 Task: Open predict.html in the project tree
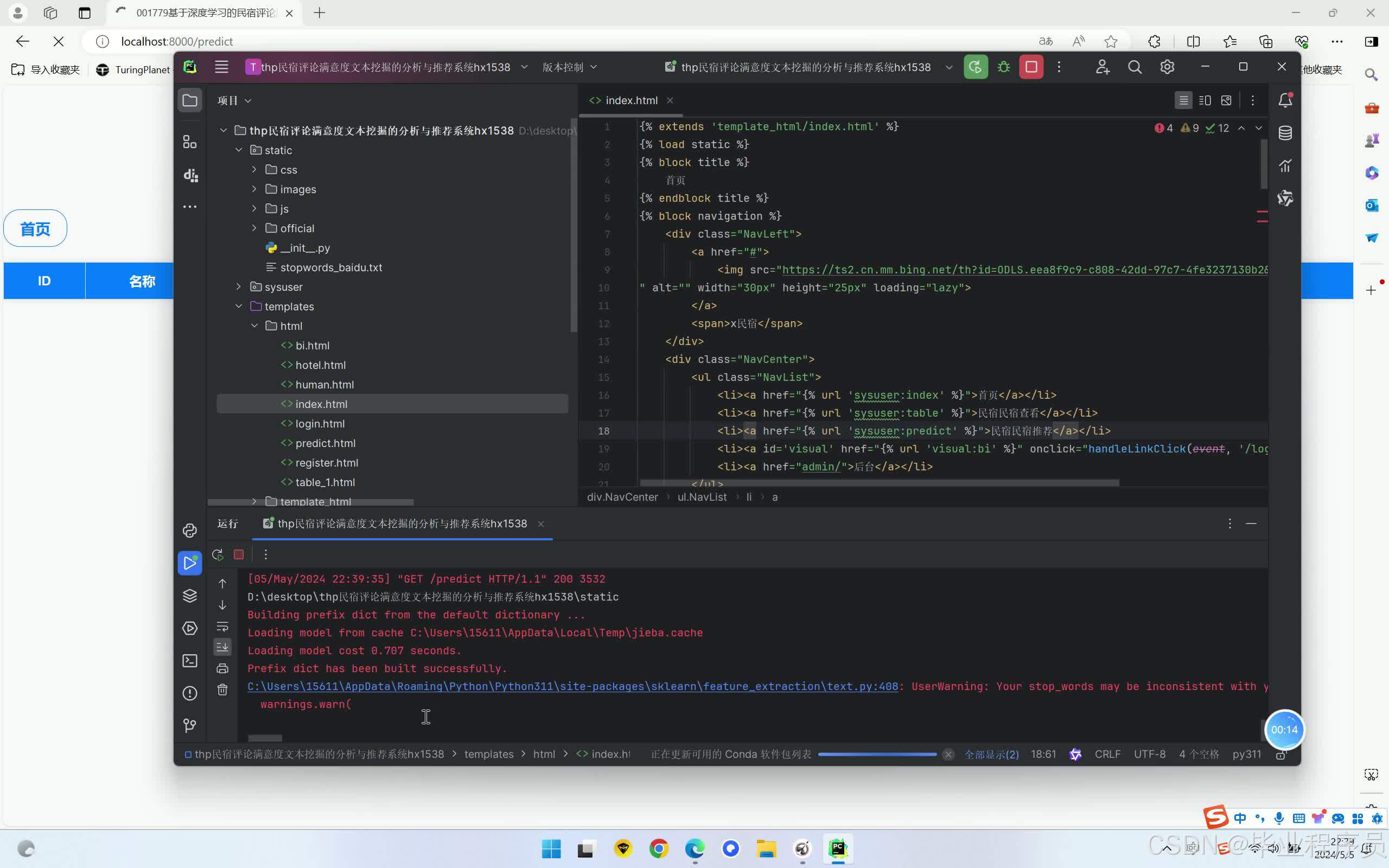click(x=325, y=443)
